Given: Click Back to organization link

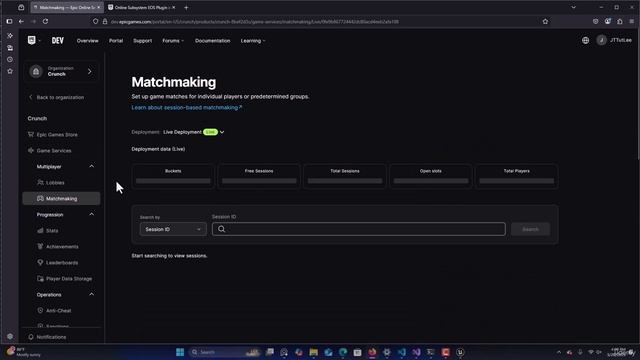Looking at the screenshot, I should pos(56,97).
